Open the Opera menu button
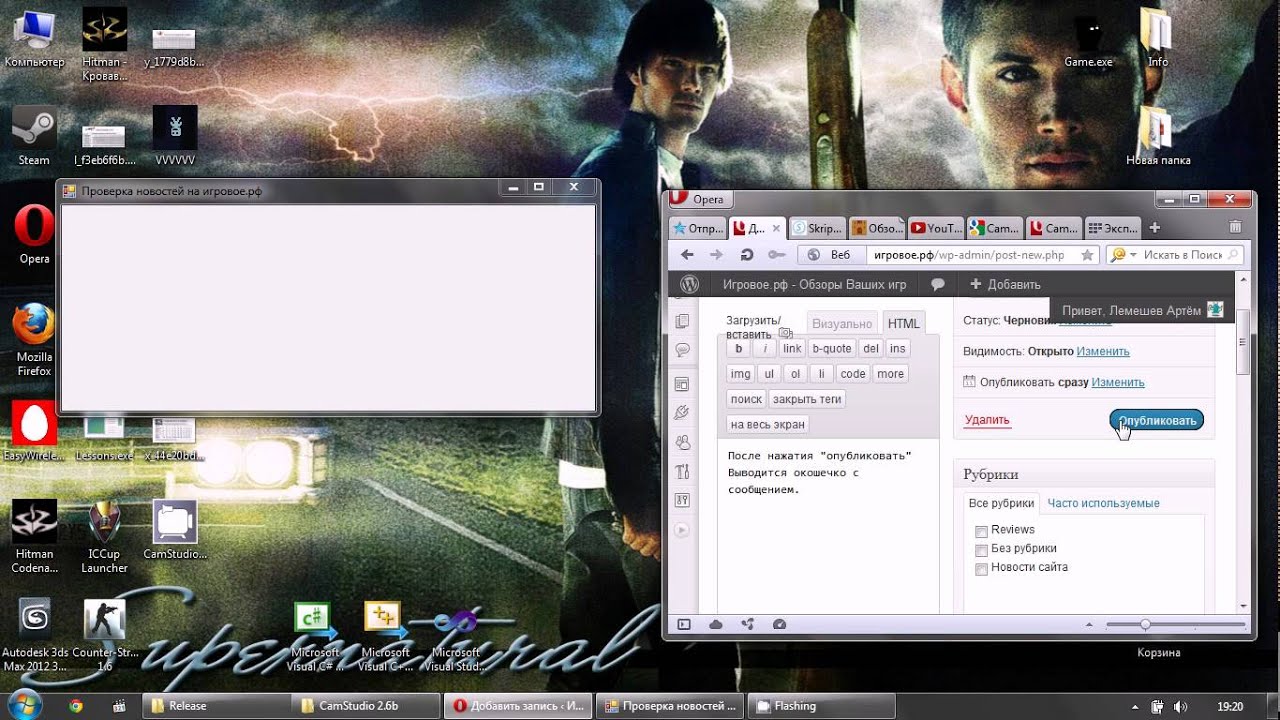 coord(699,199)
